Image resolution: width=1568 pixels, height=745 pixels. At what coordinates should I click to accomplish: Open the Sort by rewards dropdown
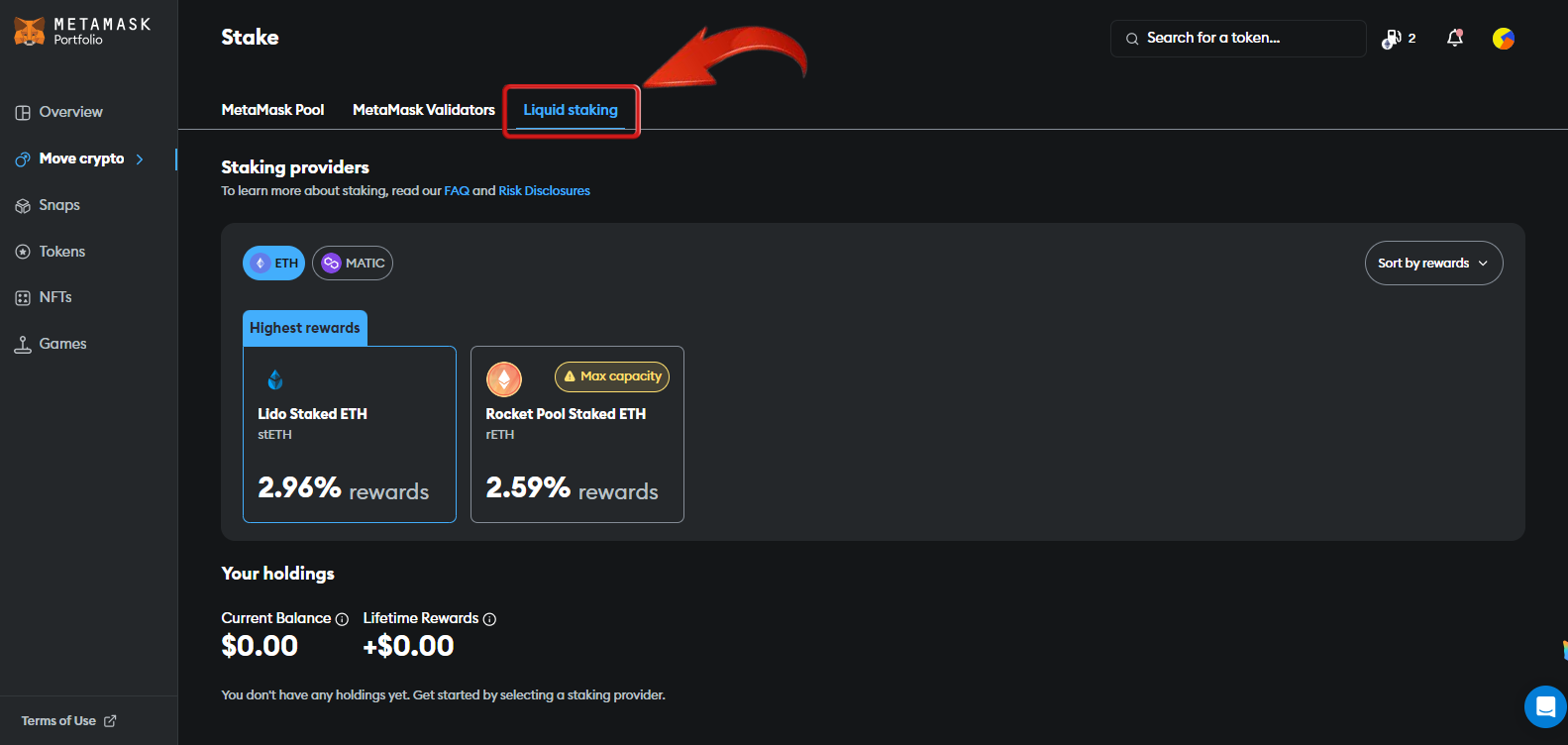[x=1433, y=264]
